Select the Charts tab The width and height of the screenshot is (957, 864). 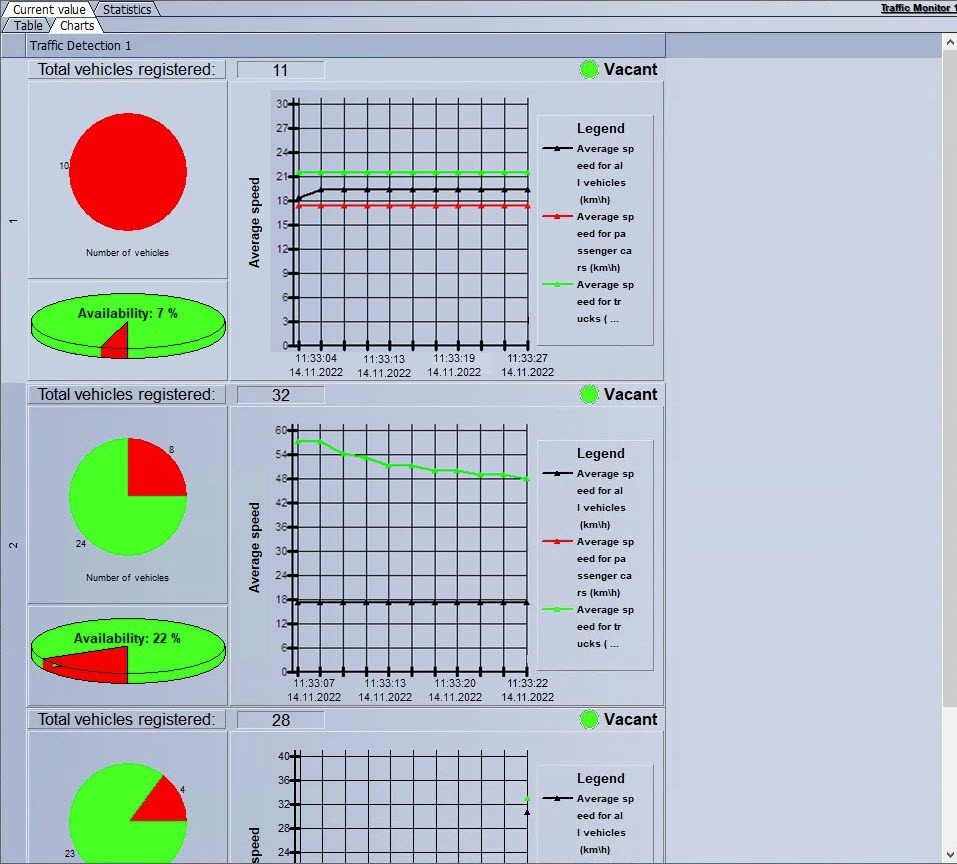click(77, 26)
